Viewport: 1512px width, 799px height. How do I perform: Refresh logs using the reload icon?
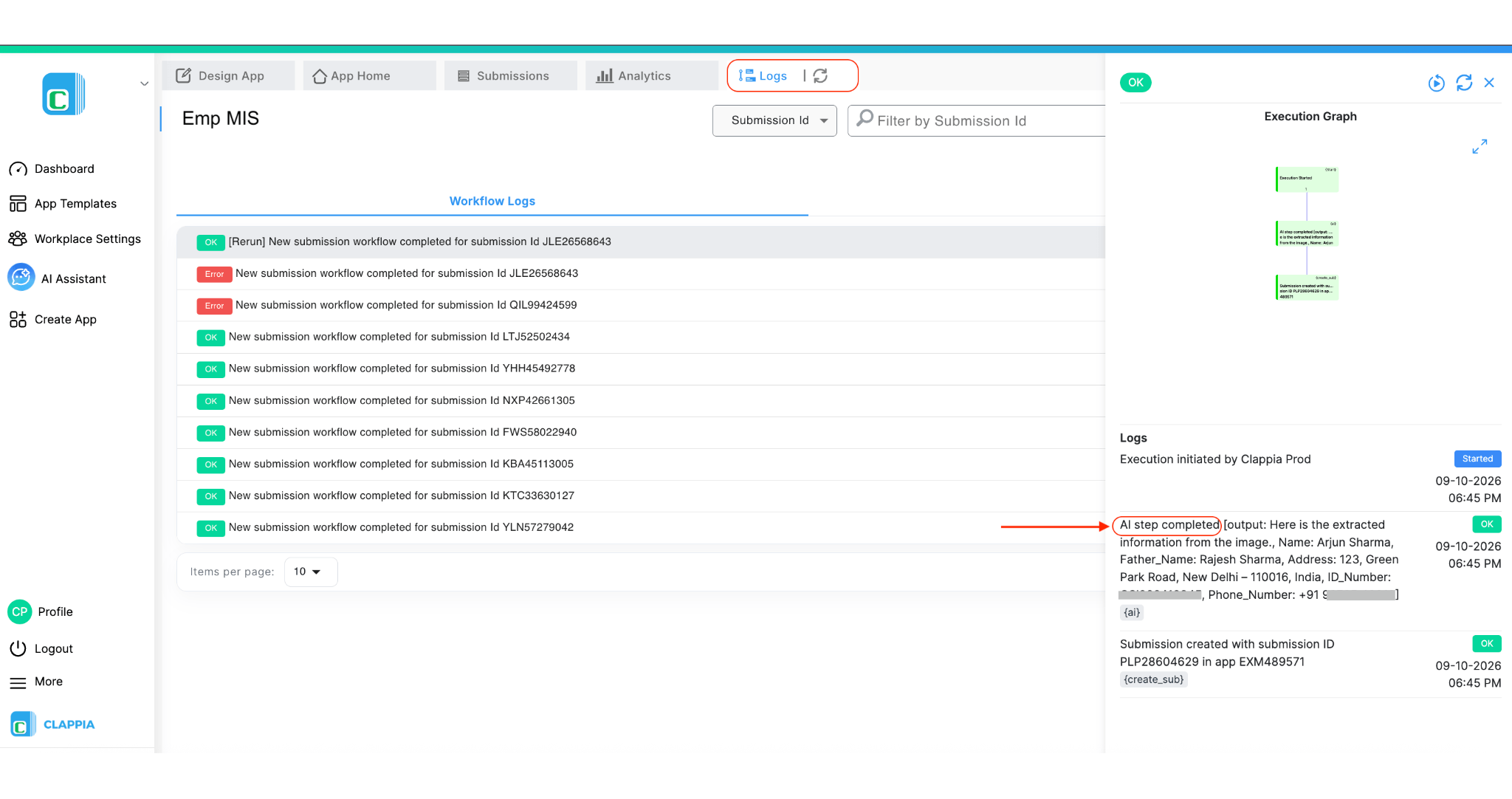[x=820, y=76]
